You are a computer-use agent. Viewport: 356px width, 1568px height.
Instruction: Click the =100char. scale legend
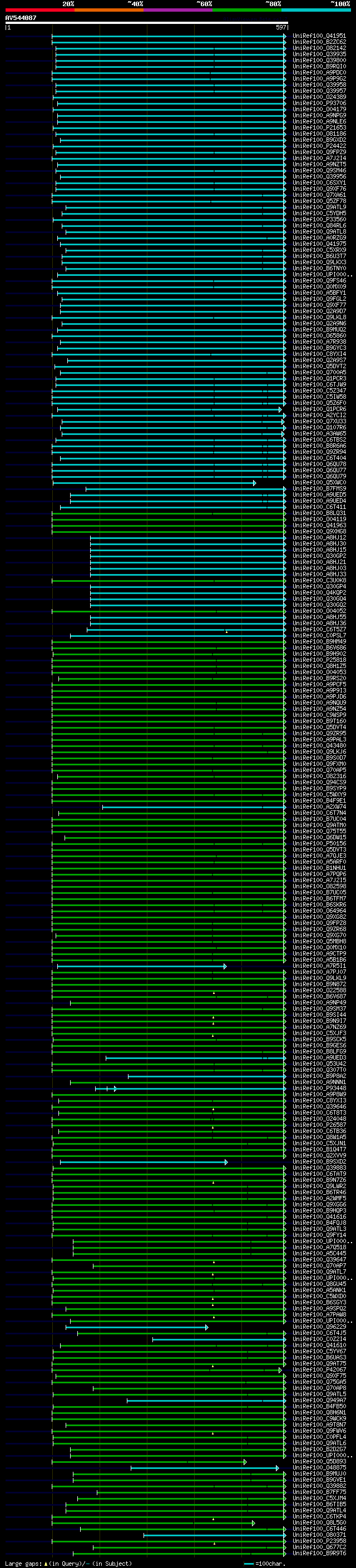(x=266, y=1564)
